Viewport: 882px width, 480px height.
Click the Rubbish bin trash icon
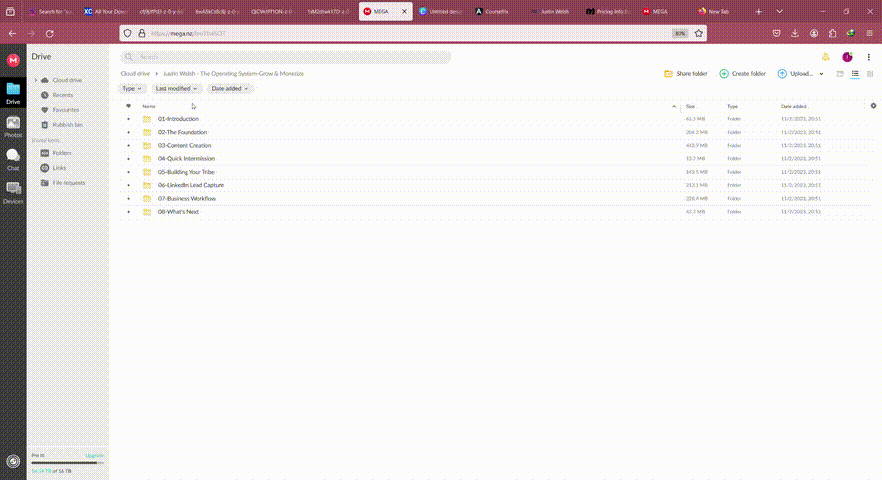click(x=44, y=124)
